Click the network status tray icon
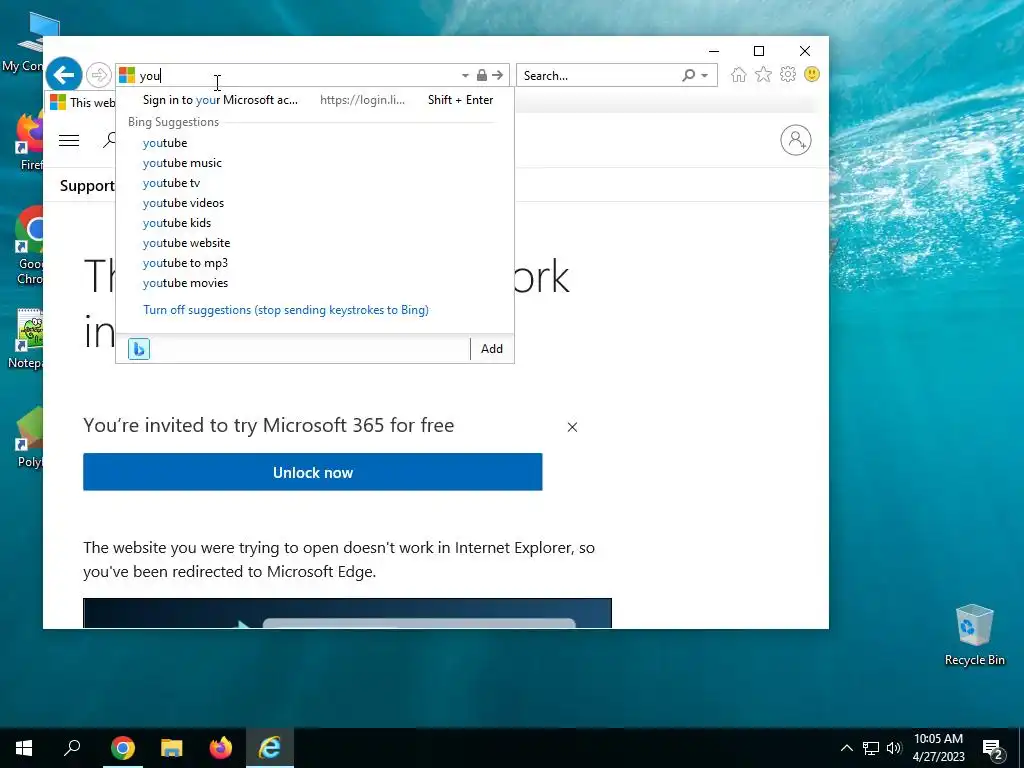The width and height of the screenshot is (1024, 768). pos(871,748)
